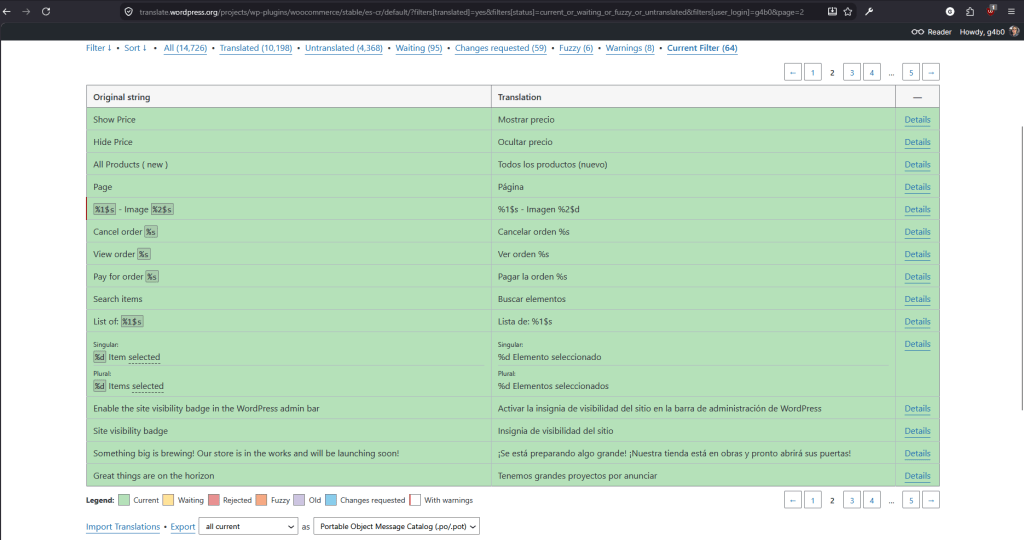The height and width of the screenshot is (540, 1024).
Task: Open the Sort dropdown link
Action: [x=135, y=48]
